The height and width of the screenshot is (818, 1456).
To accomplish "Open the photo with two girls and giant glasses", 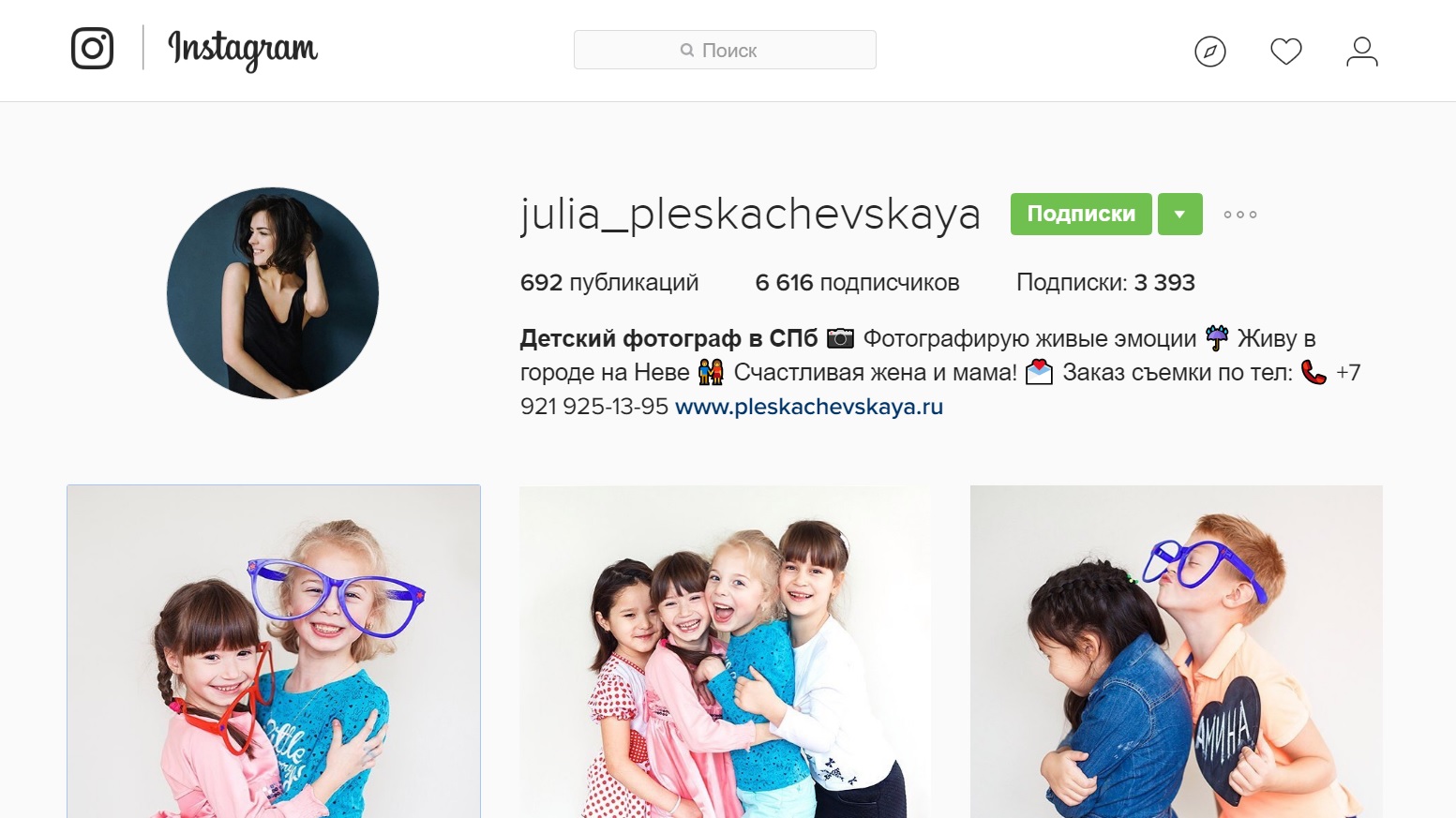I will coord(274,651).
